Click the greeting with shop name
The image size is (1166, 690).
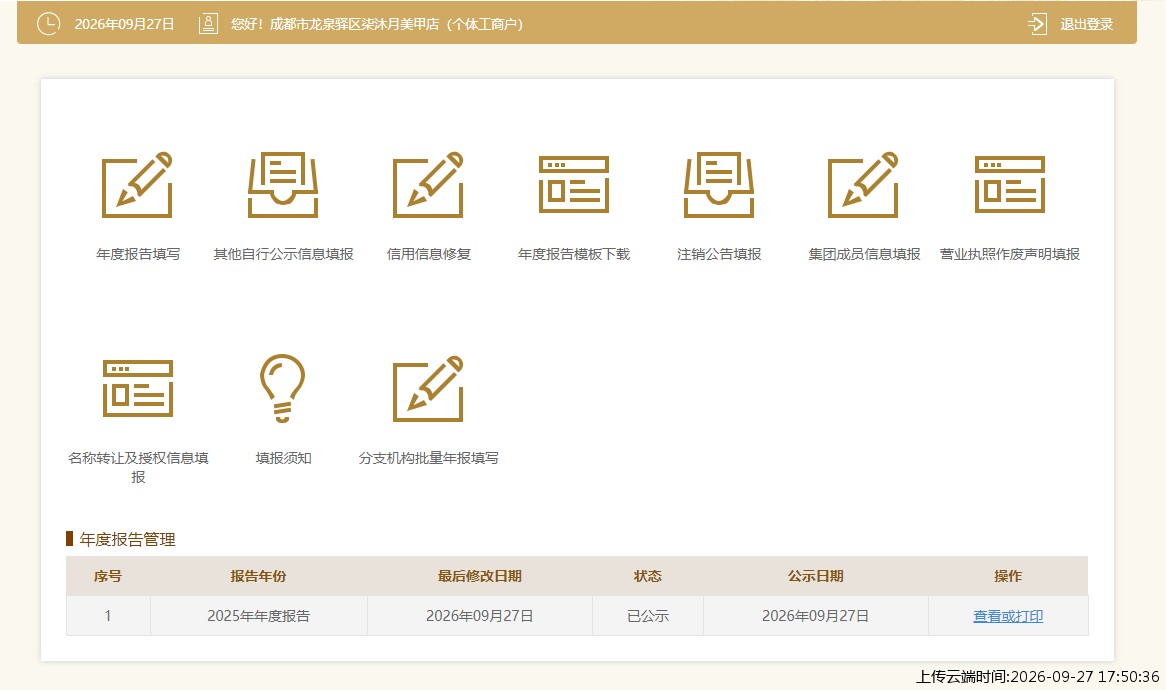(x=377, y=25)
